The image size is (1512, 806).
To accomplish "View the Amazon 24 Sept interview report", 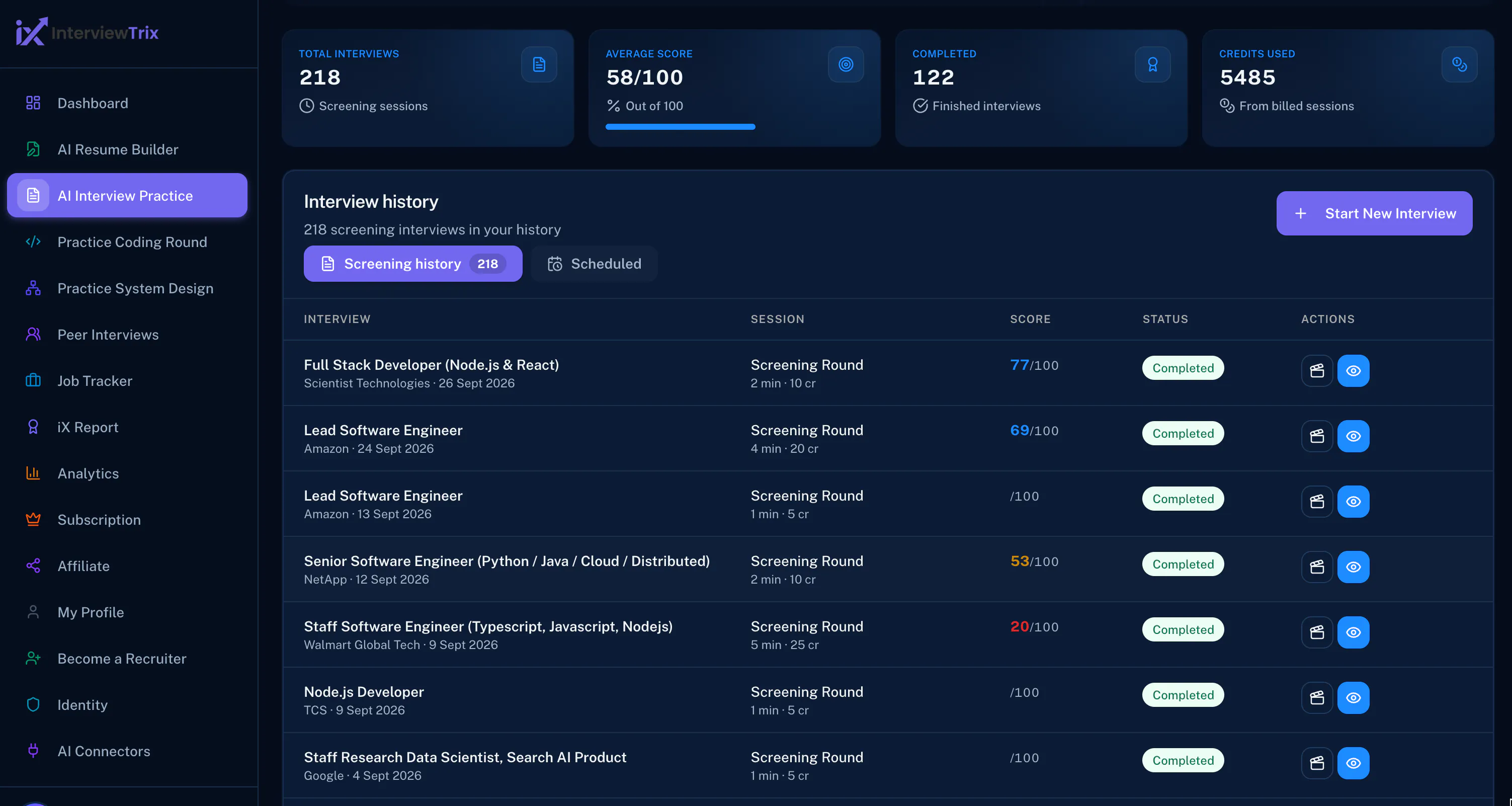I will tap(1353, 436).
